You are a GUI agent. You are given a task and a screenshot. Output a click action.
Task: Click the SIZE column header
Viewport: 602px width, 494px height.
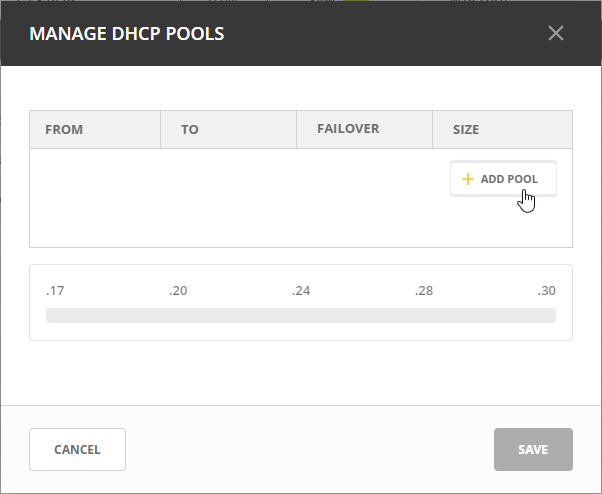click(466, 130)
